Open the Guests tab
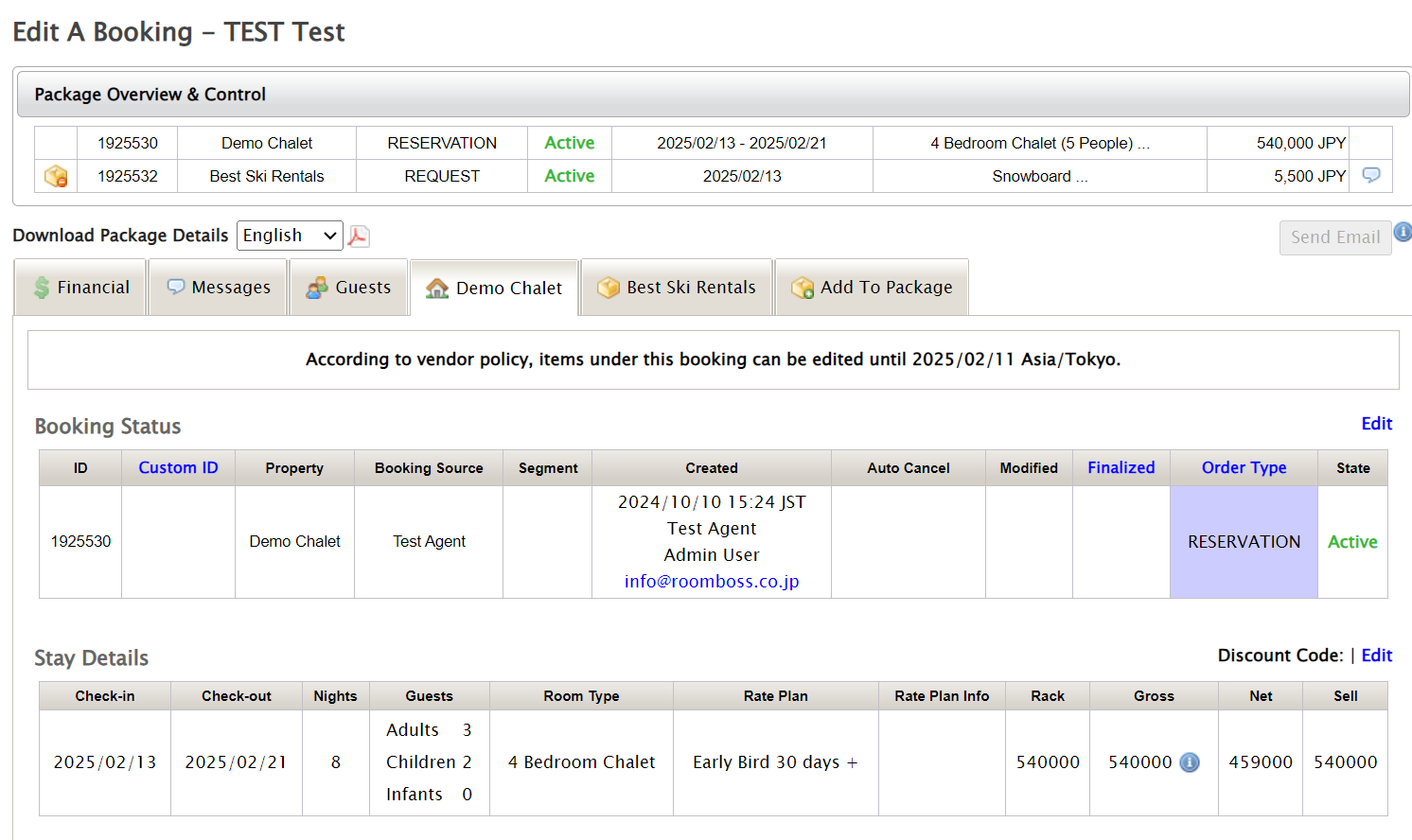The width and height of the screenshot is (1412, 840). click(x=348, y=288)
